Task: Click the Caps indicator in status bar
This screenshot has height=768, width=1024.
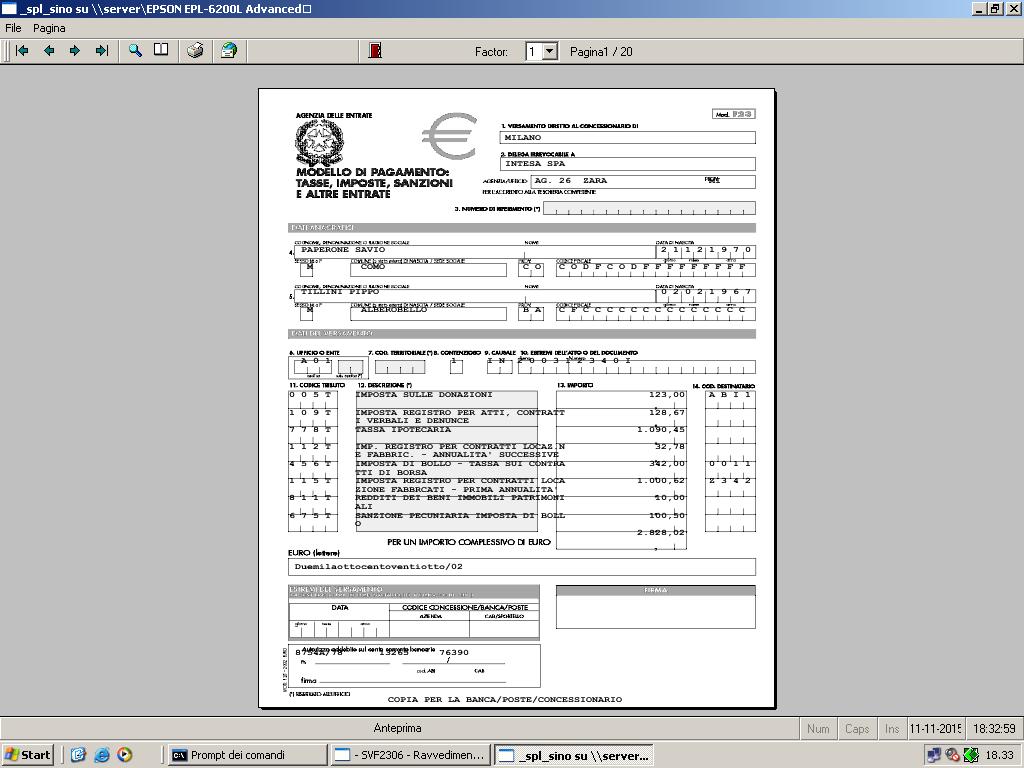Action: coord(857,729)
